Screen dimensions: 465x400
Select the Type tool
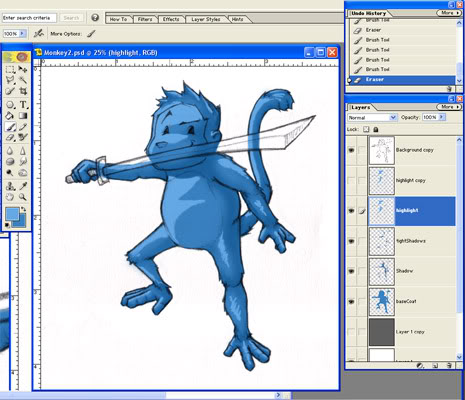(x=23, y=105)
